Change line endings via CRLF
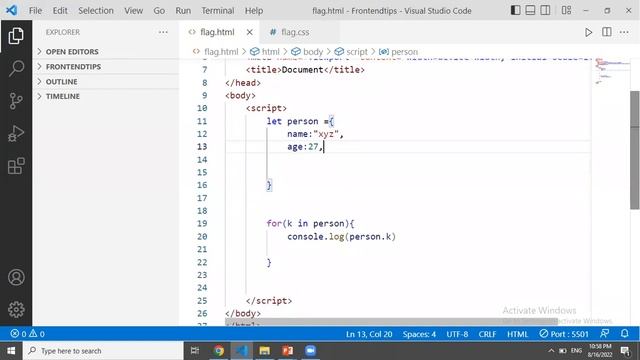Viewport: 640px width, 360px height. (487, 334)
